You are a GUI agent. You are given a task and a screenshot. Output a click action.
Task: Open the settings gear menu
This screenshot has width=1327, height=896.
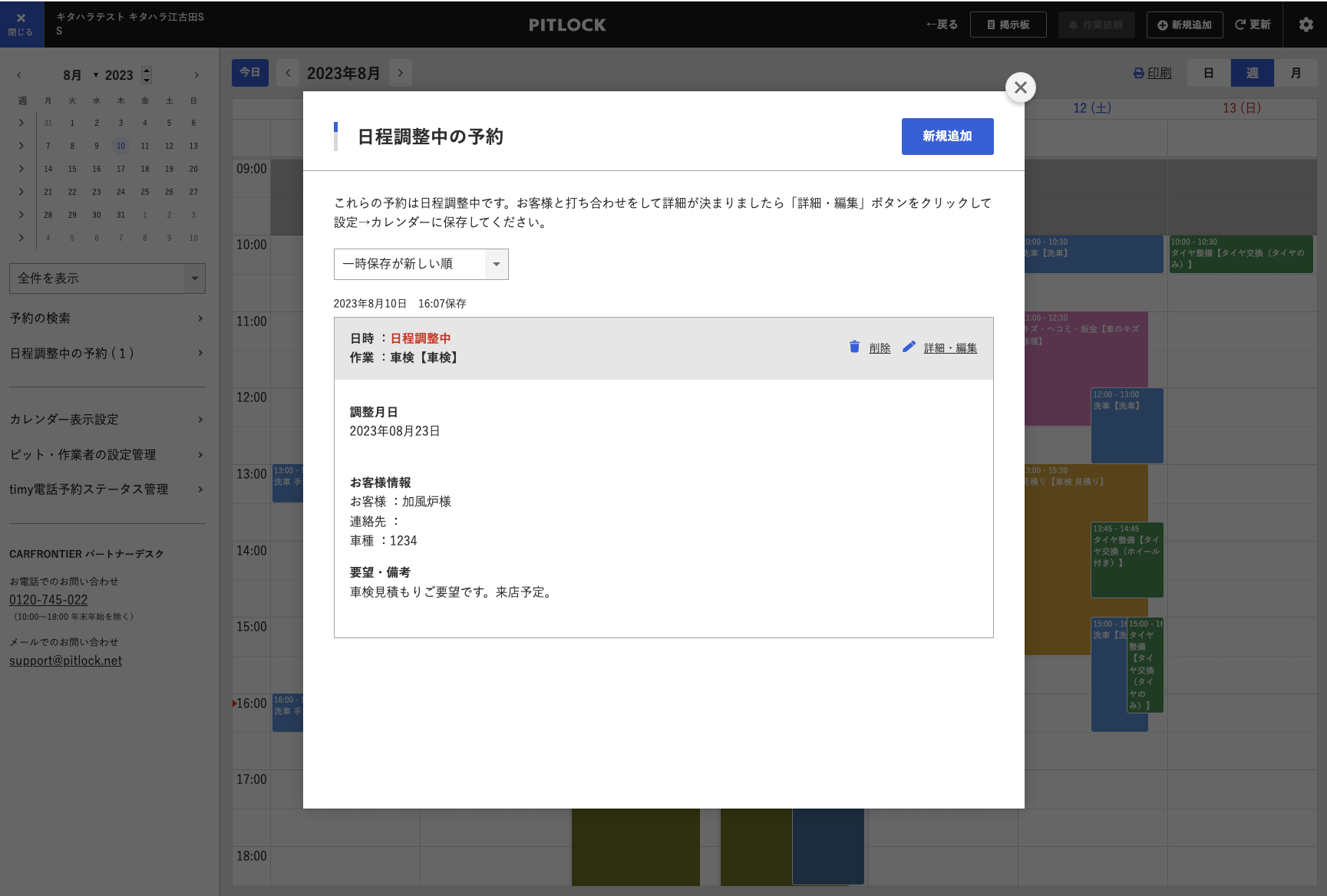tap(1305, 25)
